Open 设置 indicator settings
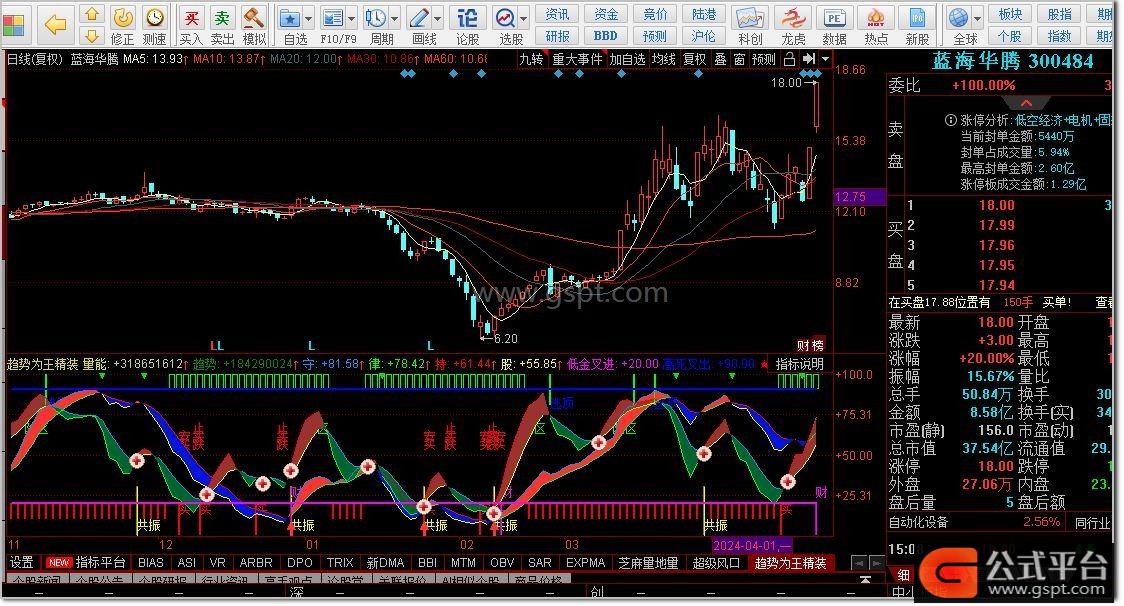This screenshot has height=606, width=1124. 22,564
